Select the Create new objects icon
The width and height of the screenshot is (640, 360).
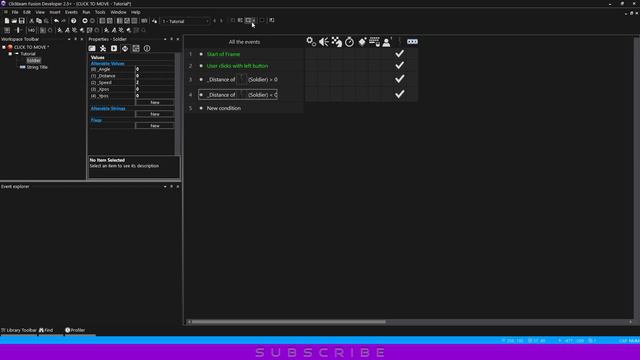[362, 42]
